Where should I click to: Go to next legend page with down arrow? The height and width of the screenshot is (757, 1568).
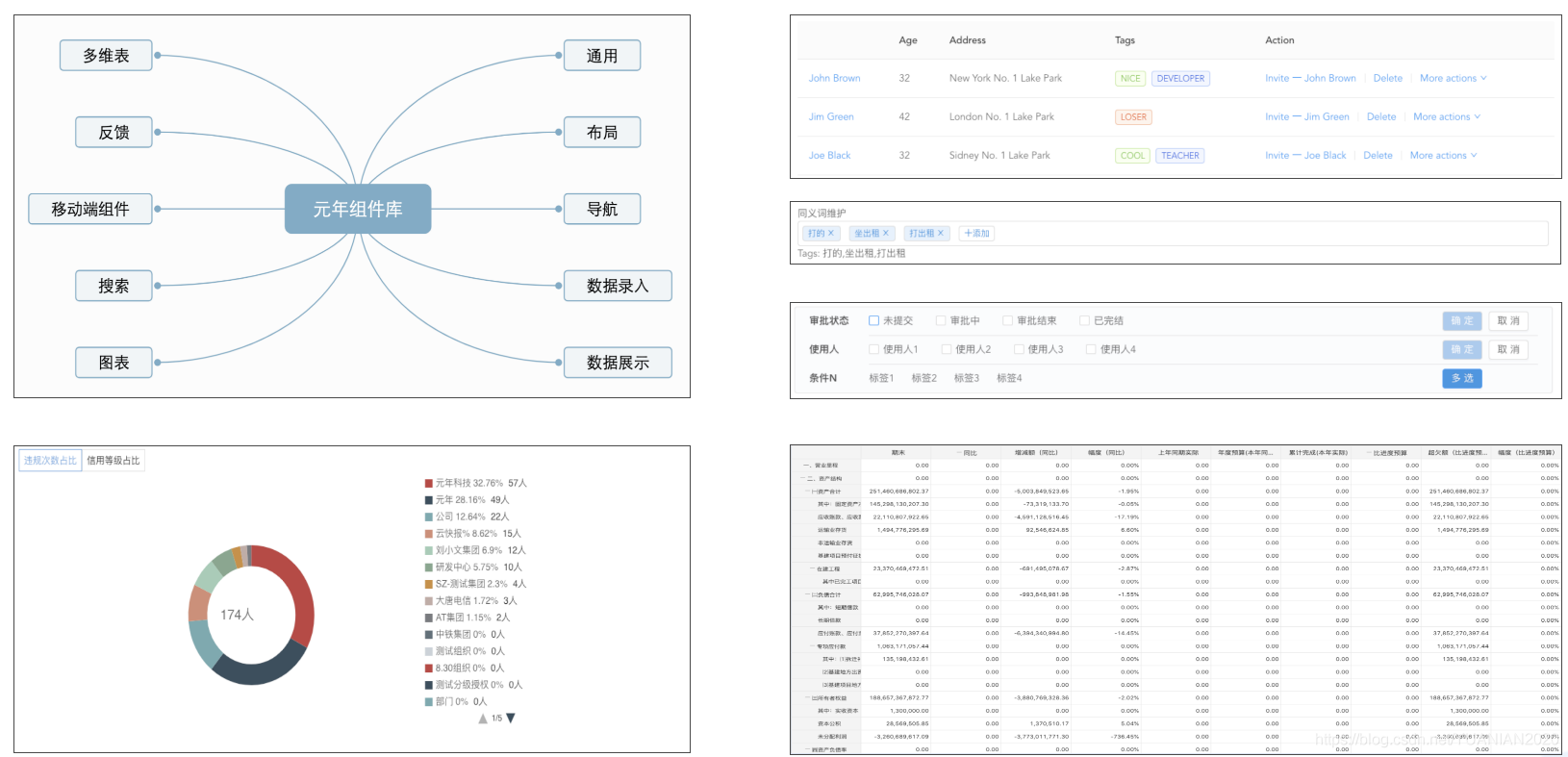[x=511, y=719]
